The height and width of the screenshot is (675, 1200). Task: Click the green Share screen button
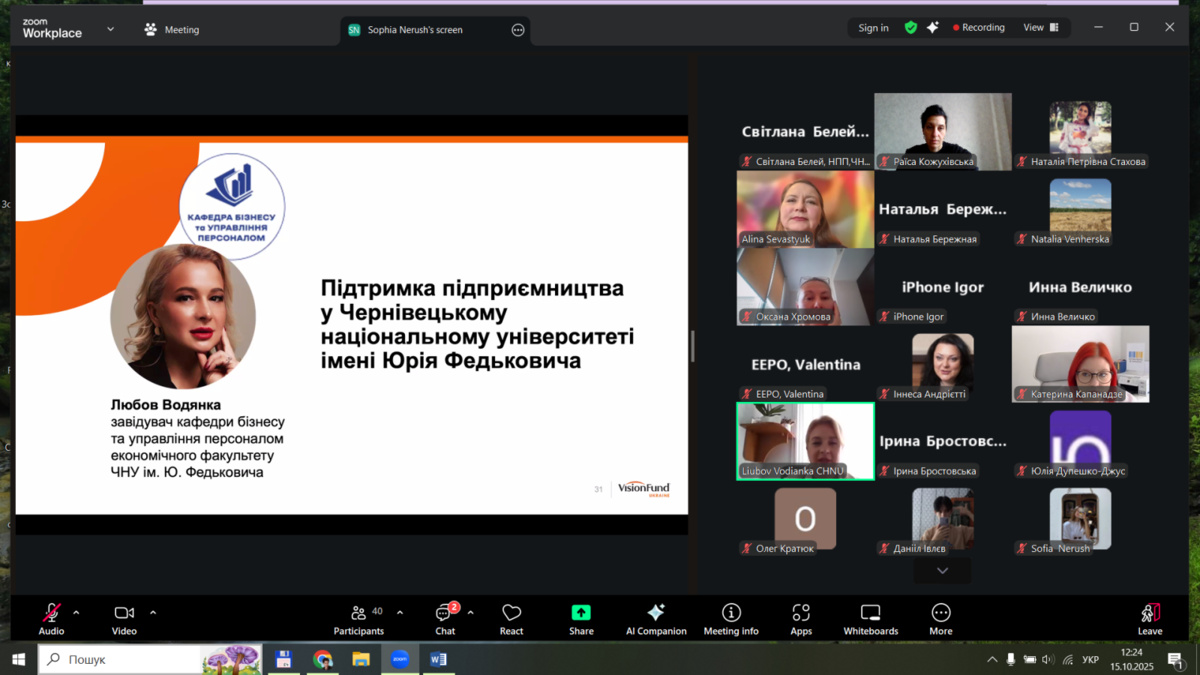(581, 618)
